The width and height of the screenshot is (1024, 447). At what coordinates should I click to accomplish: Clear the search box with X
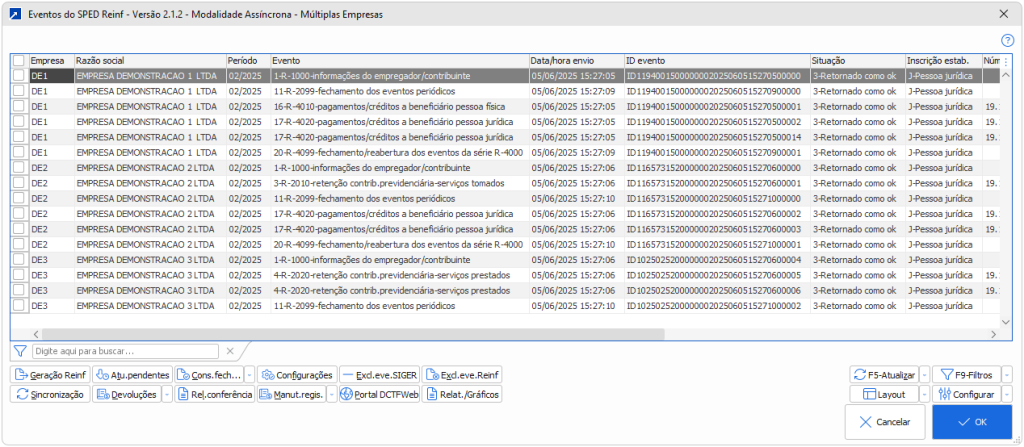(230, 351)
